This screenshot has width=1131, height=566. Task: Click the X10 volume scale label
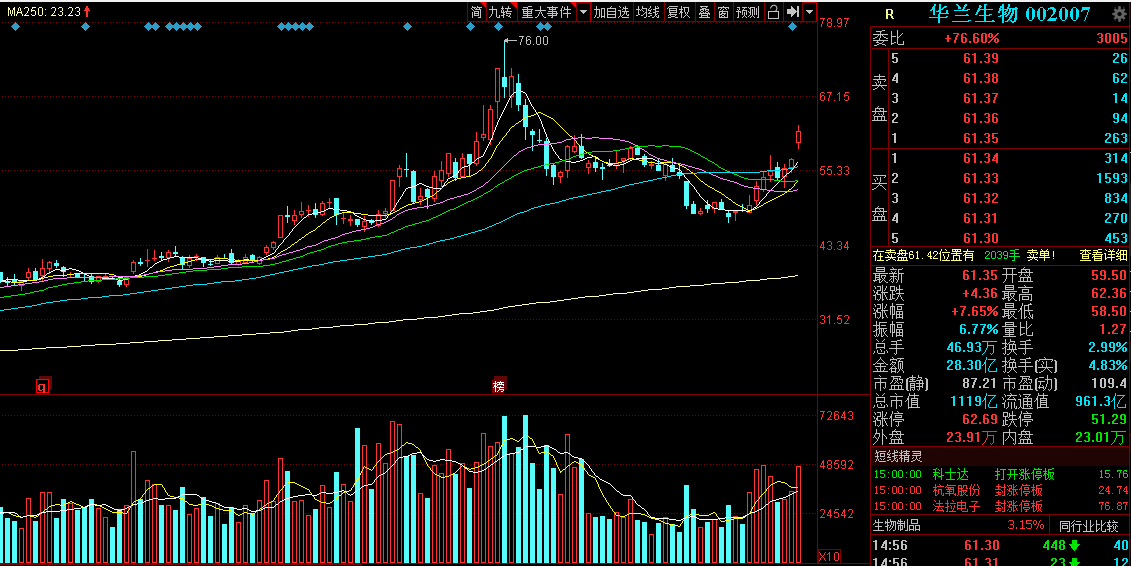pos(829,556)
